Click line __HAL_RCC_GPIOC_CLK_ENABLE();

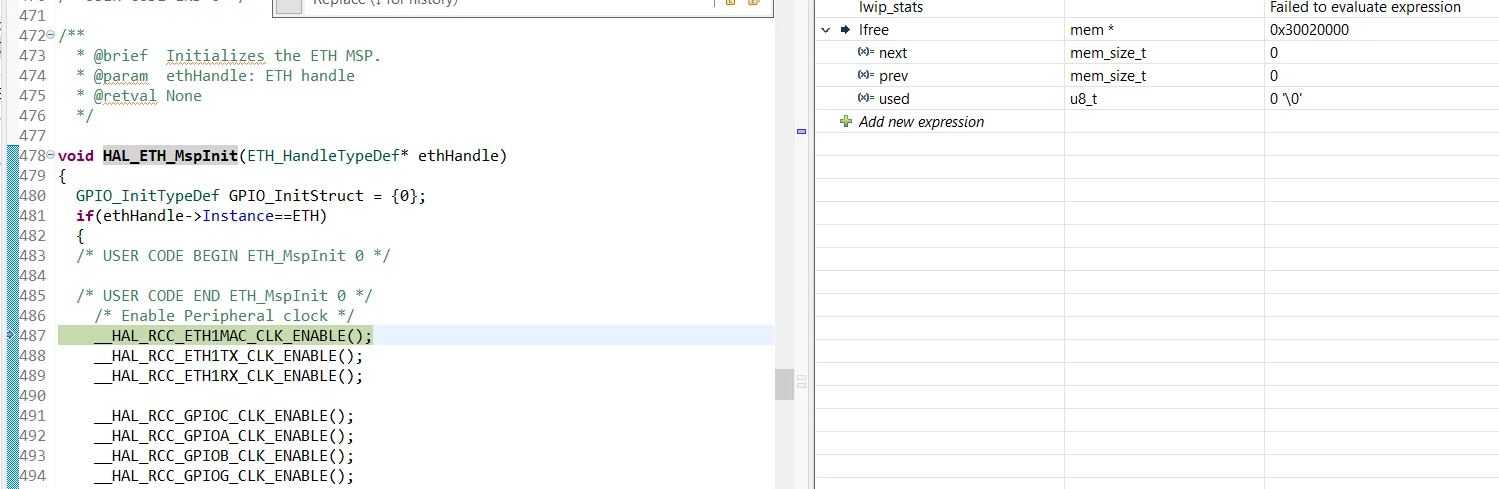point(224,415)
